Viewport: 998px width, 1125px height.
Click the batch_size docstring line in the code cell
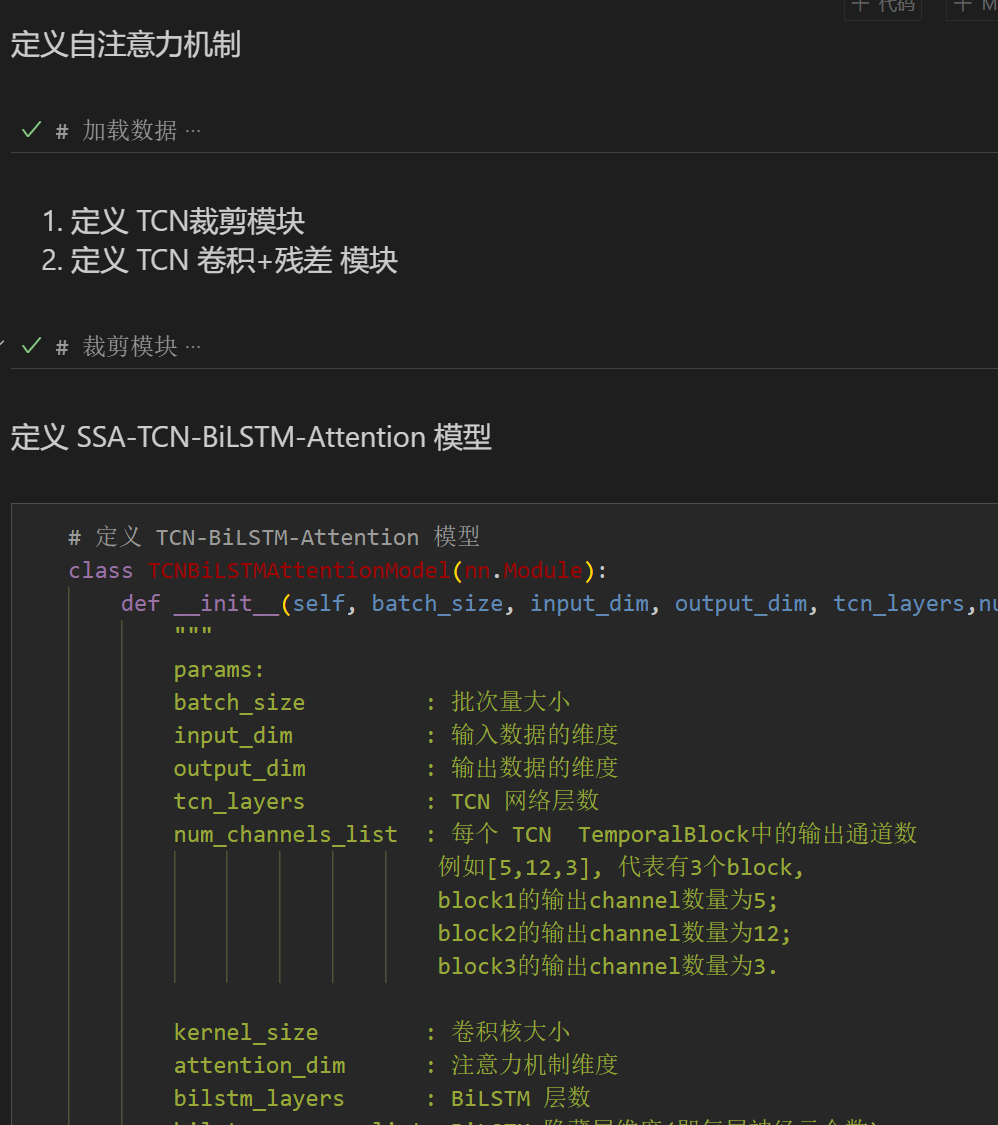click(240, 702)
